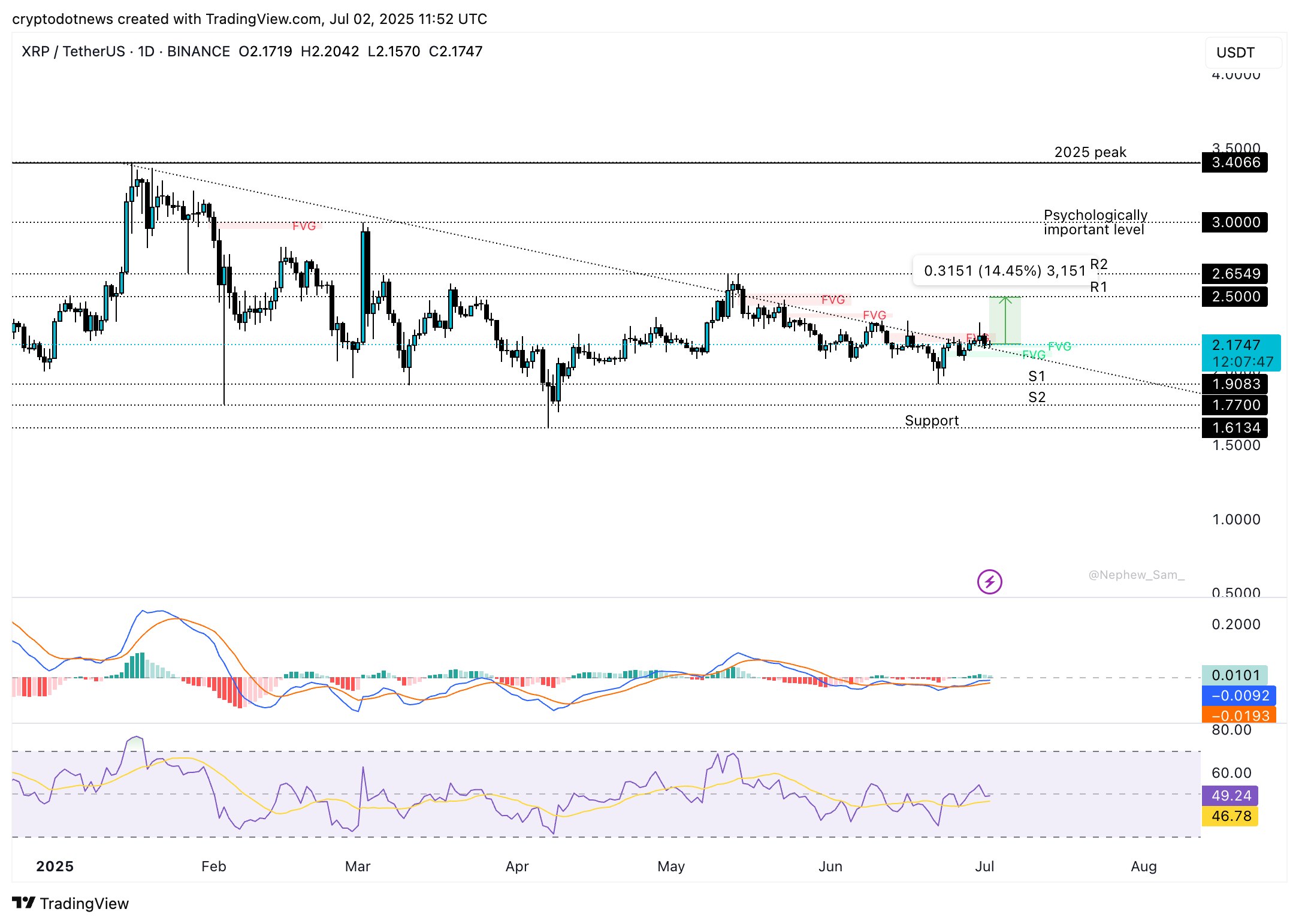Click the 2025 peak text annotation
The height and width of the screenshot is (924, 1299).
(1090, 152)
